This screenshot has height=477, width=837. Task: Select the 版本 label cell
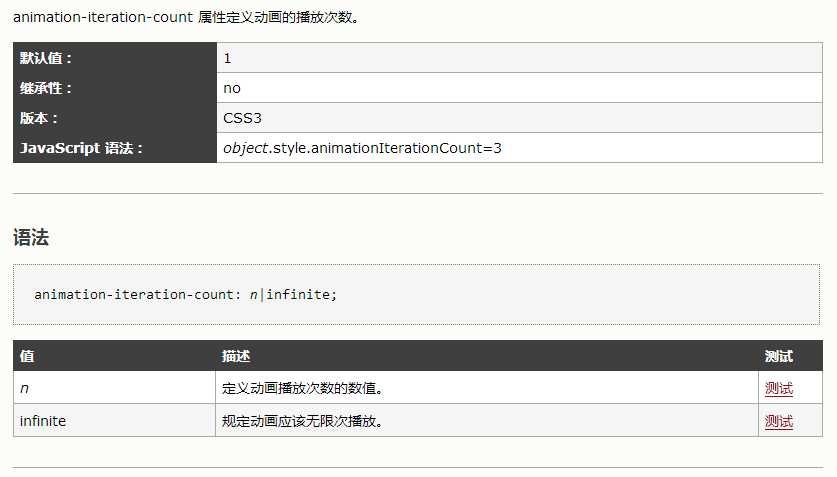[115, 117]
